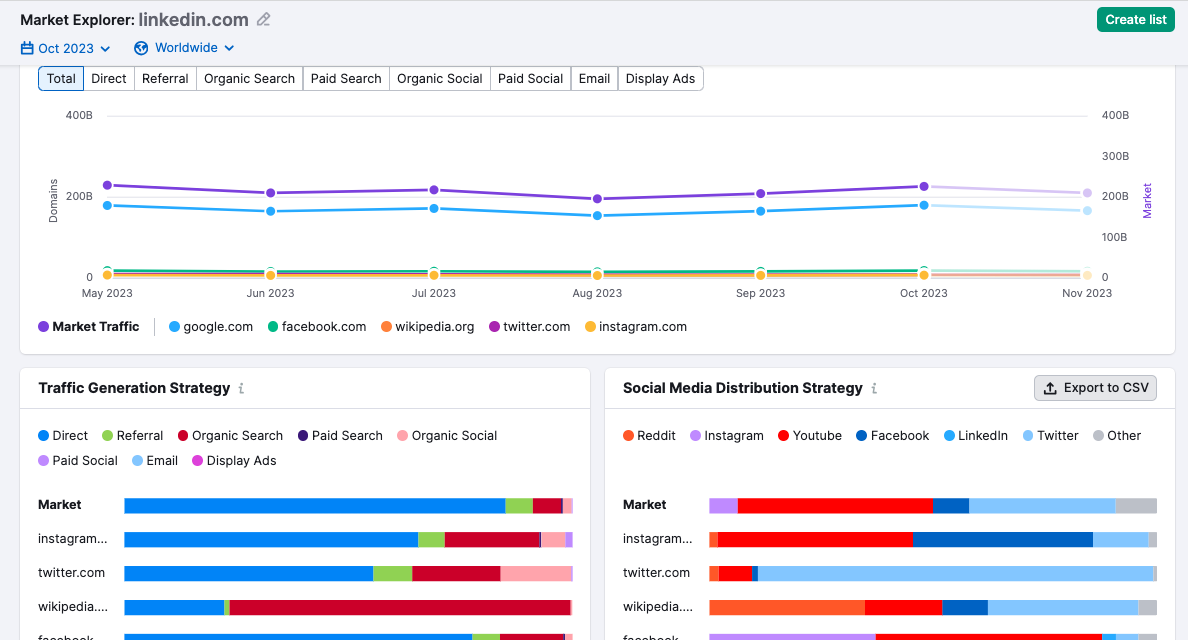Toggle Referral in traffic strategy legend
This screenshot has width=1188, height=640.
coord(133,436)
